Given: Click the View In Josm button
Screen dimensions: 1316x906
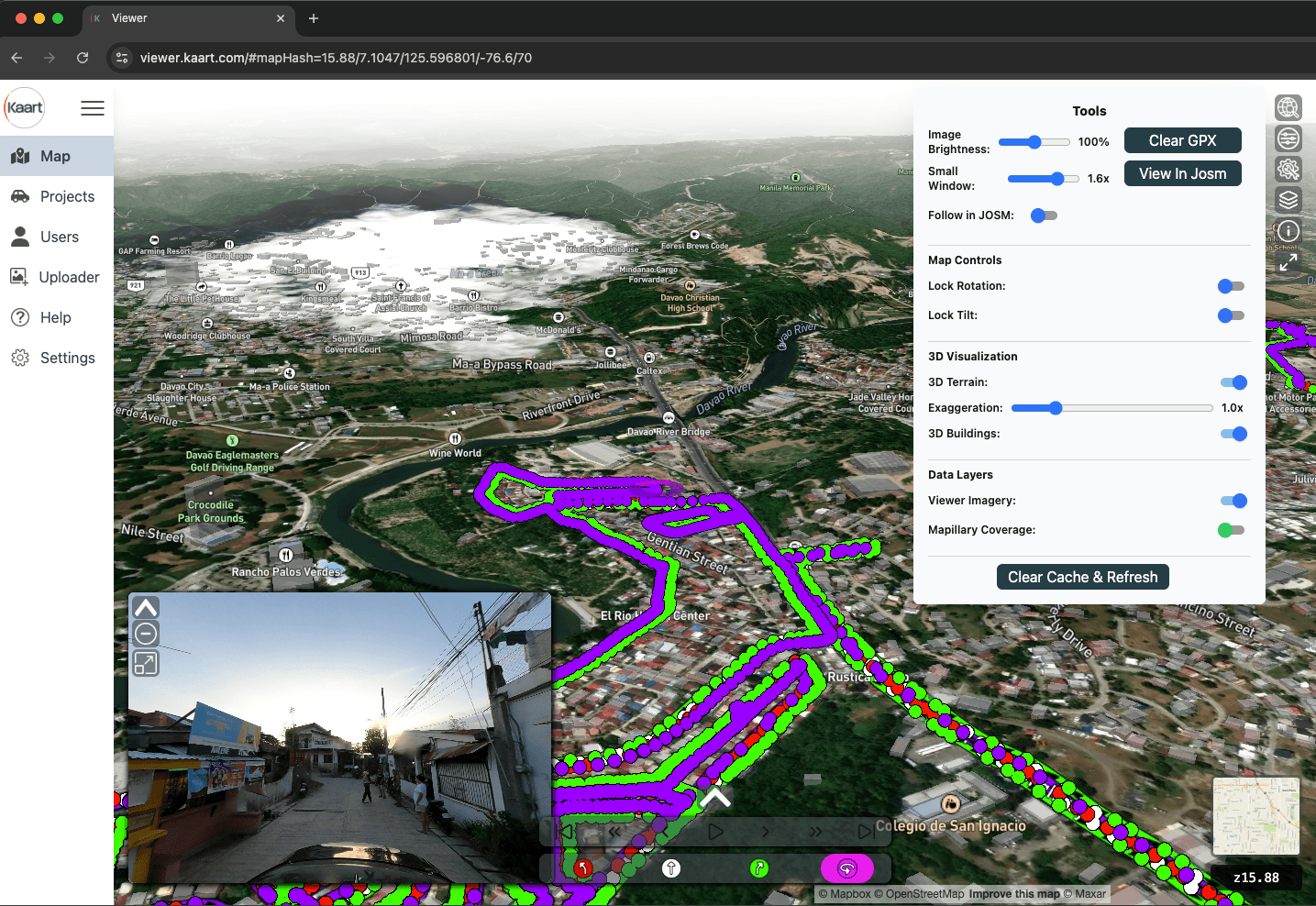Looking at the screenshot, I should point(1182,173).
